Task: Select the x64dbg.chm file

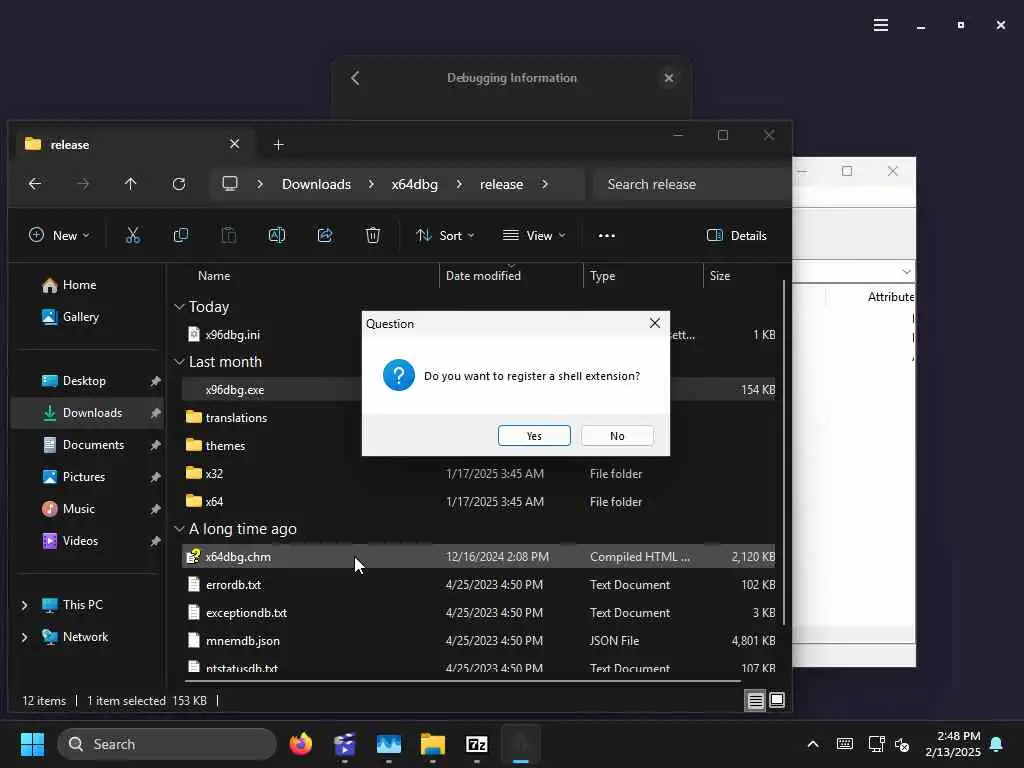Action: 478,556
